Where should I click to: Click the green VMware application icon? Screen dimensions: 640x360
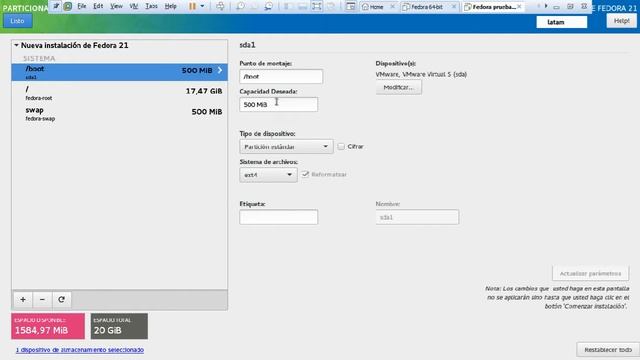(68, 6)
